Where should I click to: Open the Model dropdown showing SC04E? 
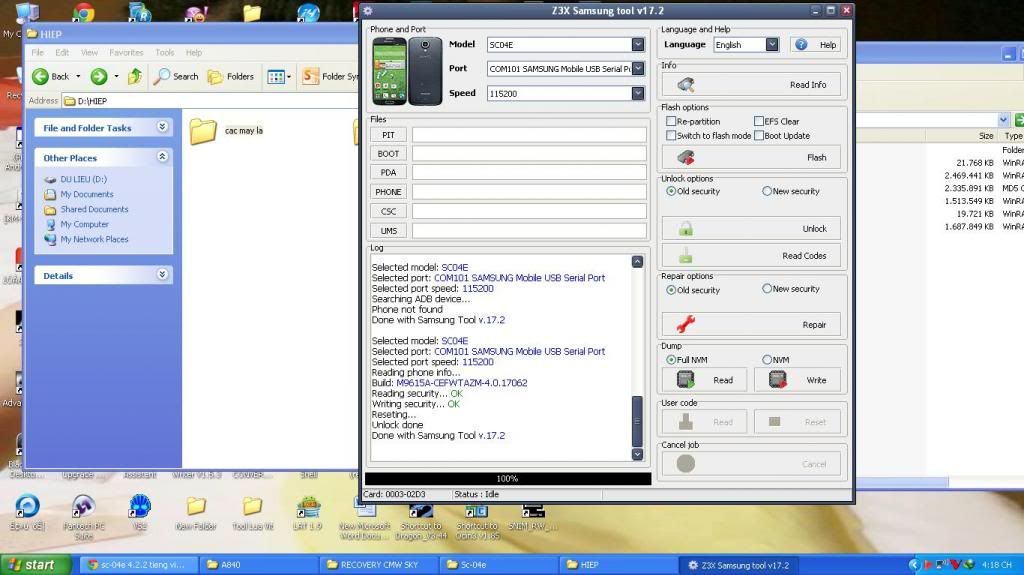click(x=638, y=44)
